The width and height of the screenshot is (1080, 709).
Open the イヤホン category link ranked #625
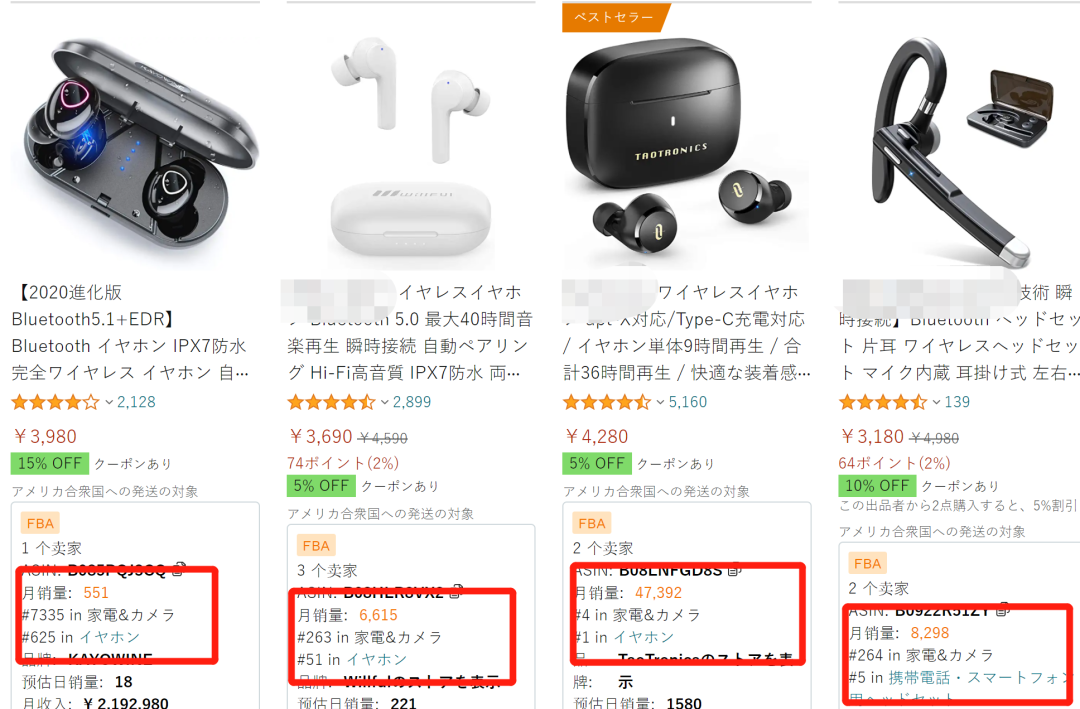[110, 637]
